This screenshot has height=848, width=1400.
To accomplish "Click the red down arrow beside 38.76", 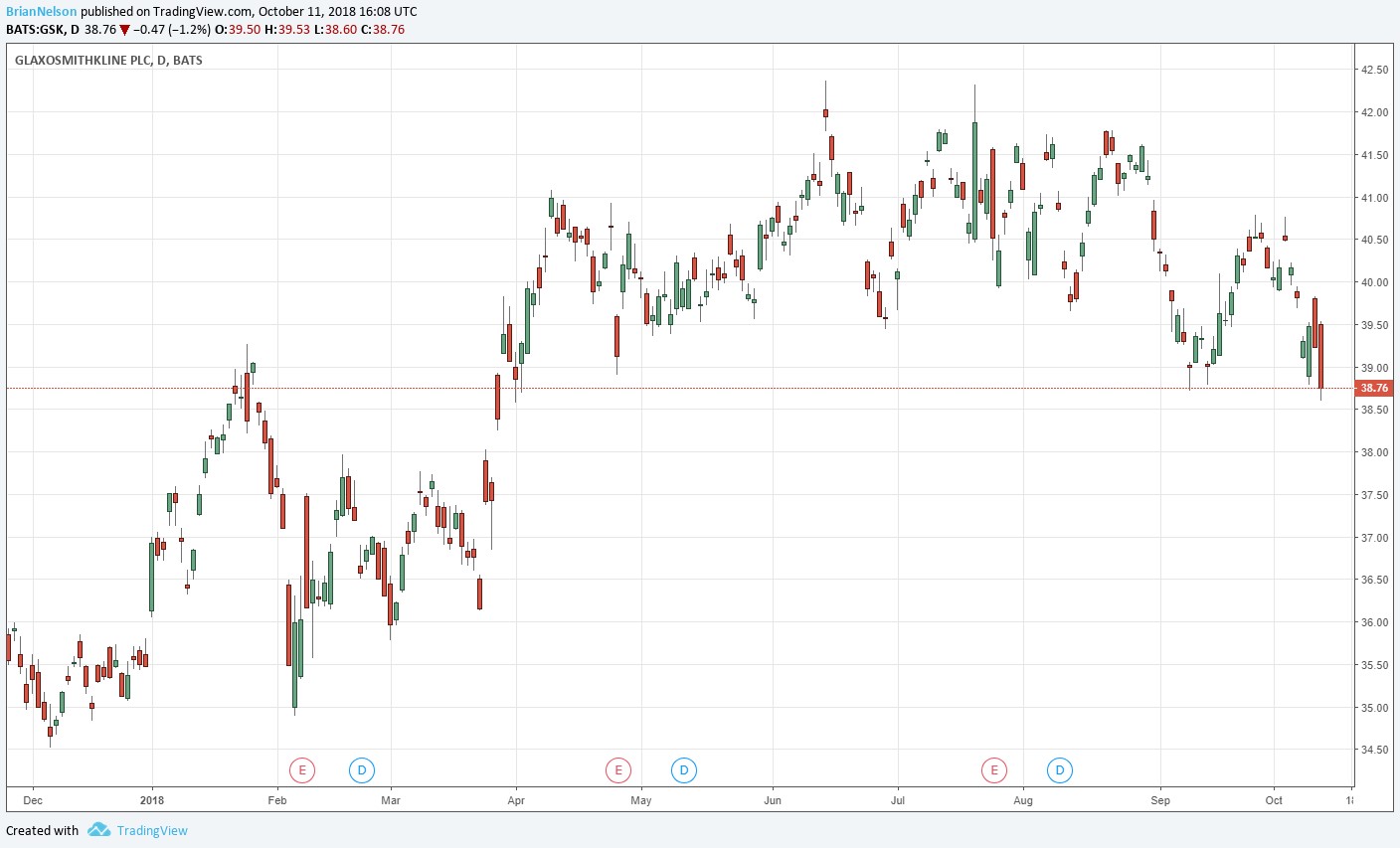I will point(124,30).
